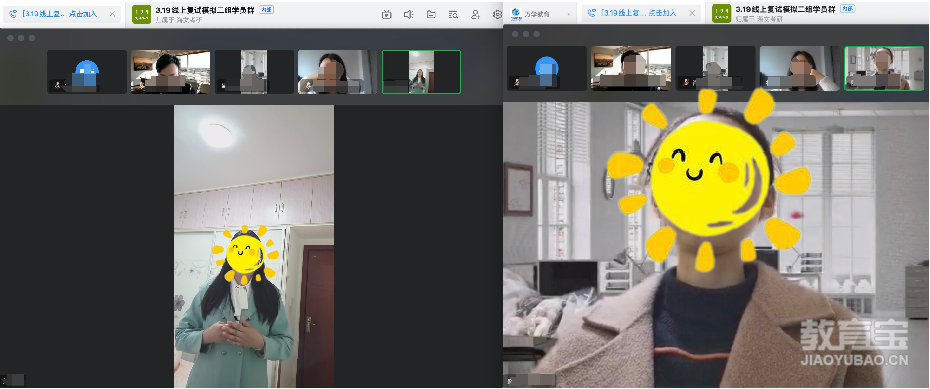930x389 pixels.
Task: Open the group files folder icon
Action: pyautogui.click(x=431, y=15)
